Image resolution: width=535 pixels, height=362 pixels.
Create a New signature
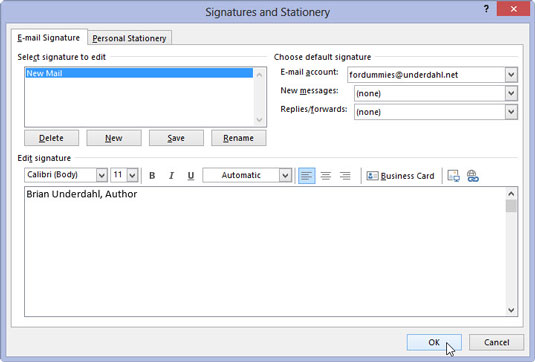click(114, 138)
